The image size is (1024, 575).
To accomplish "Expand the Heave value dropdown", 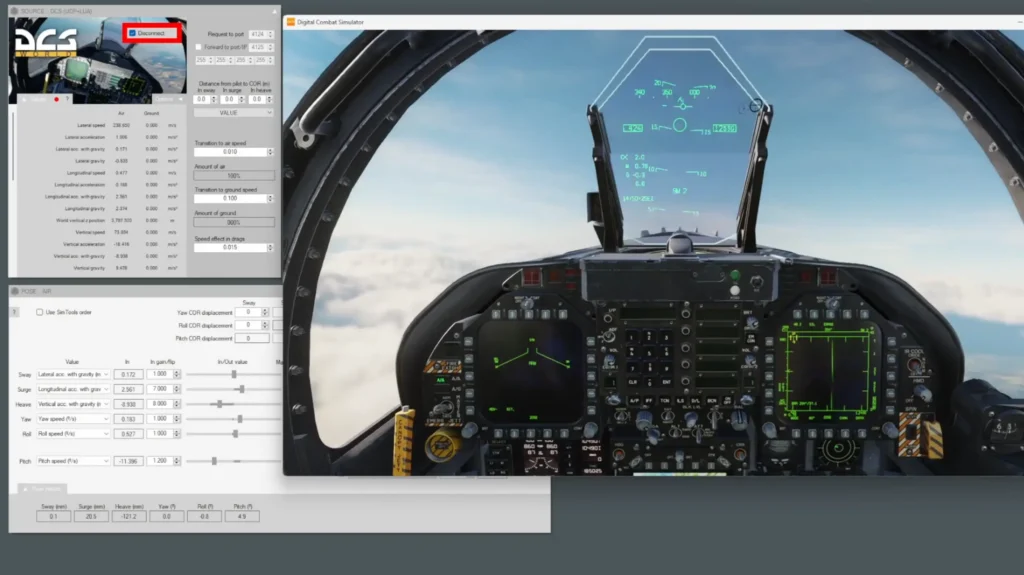I will tap(72, 404).
